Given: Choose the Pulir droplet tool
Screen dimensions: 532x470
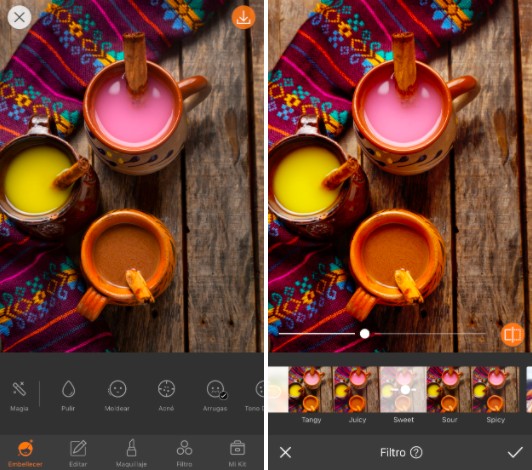Looking at the screenshot, I should tap(68, 396).
